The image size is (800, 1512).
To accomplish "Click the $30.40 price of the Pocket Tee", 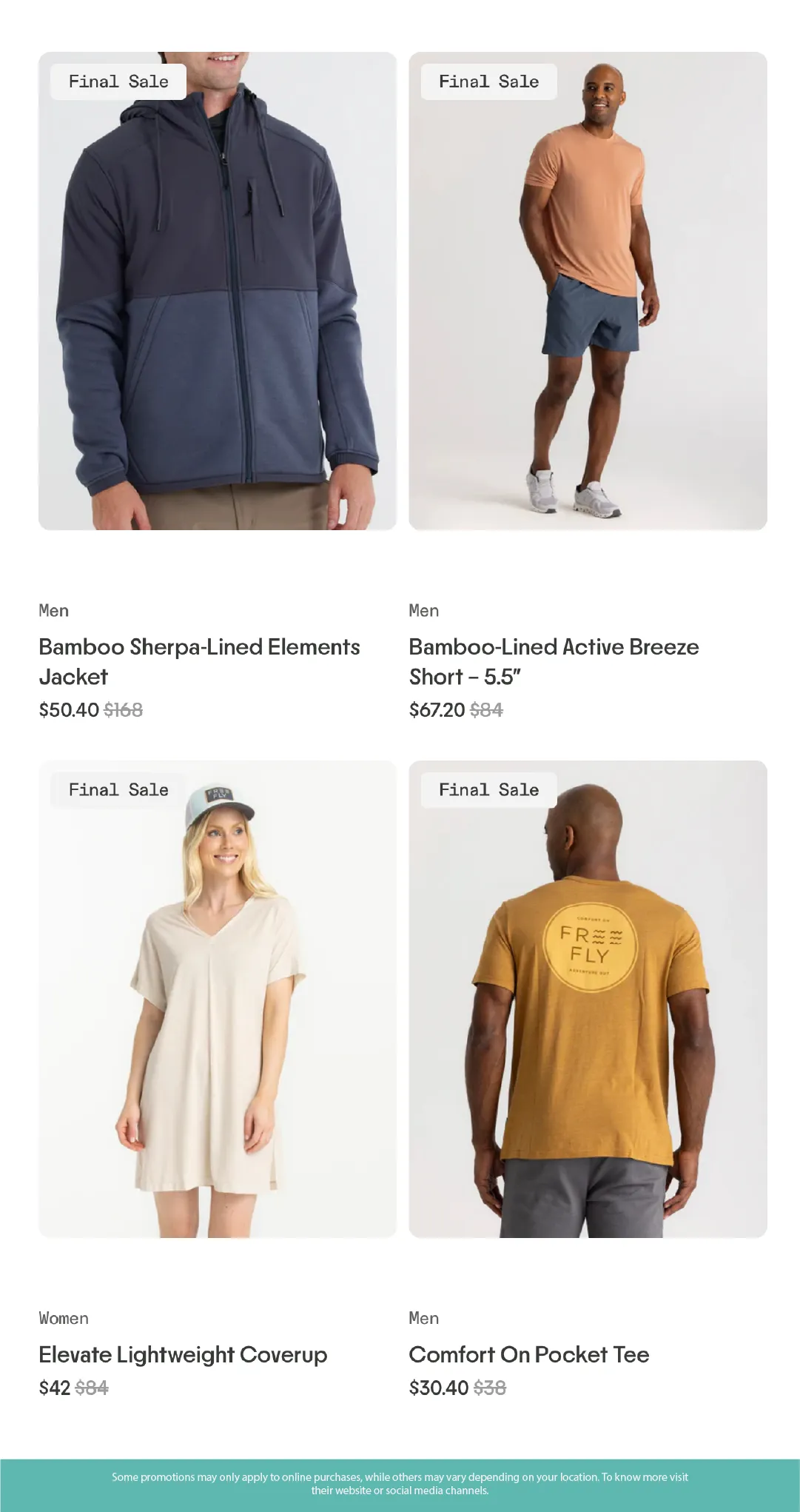I will click(x=439, y=1388).
